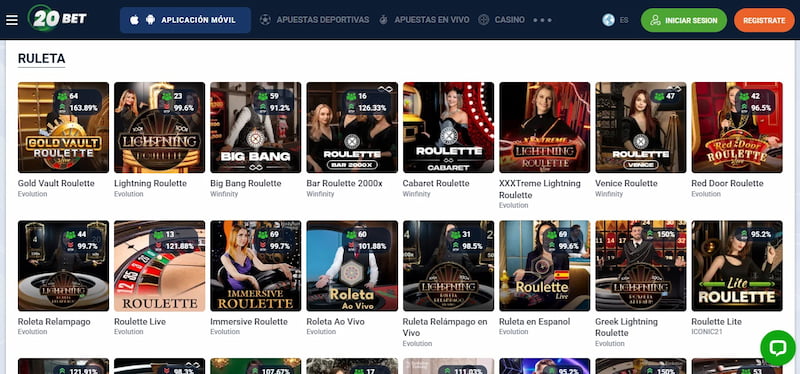Image resolution: width=800 pixels, height=374 pixels.
Task: Click the Roleta Ao Vivo title text
Action: point(336,322)
